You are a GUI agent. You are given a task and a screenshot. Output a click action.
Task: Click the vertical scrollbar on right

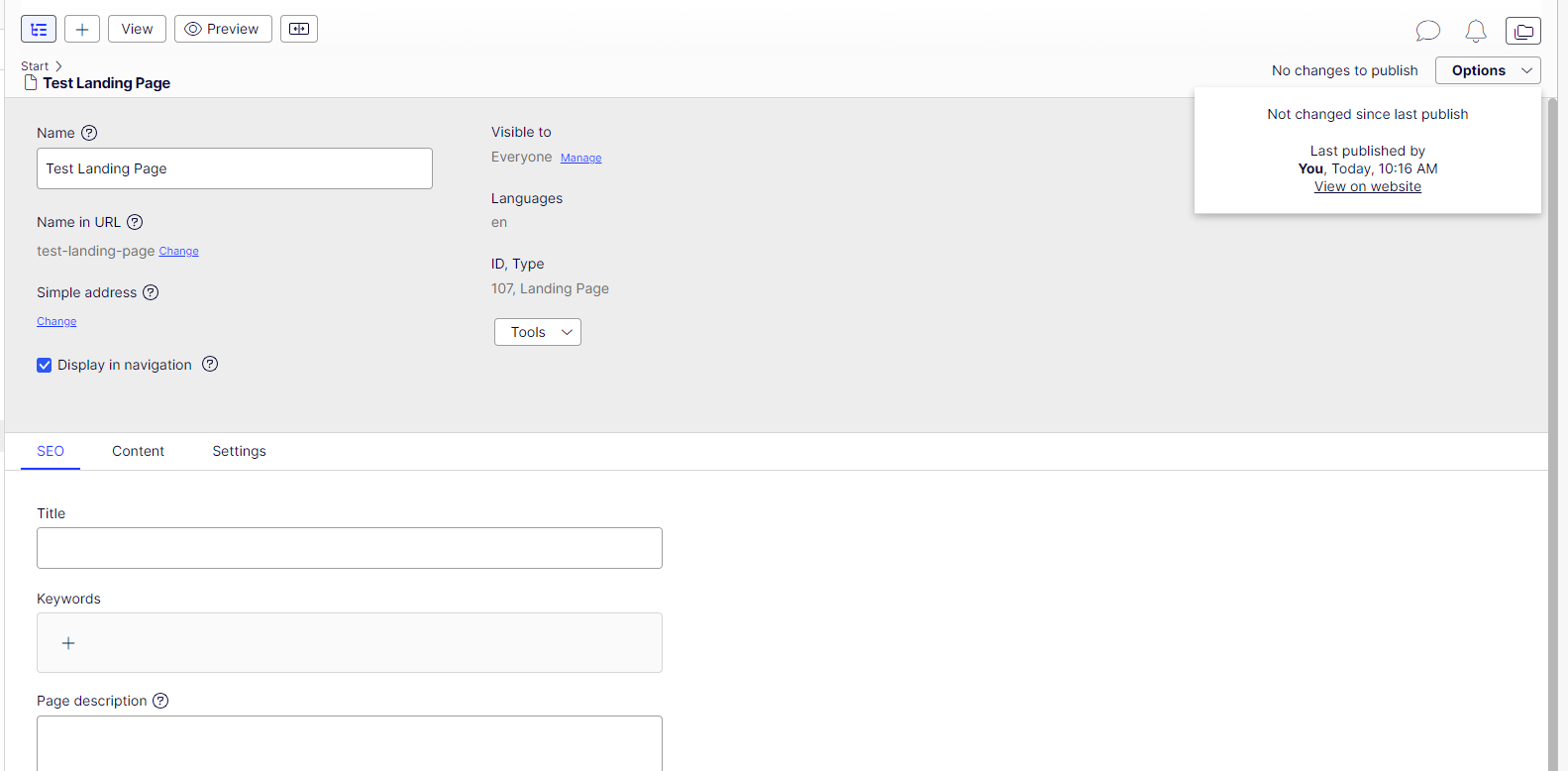1552,396
